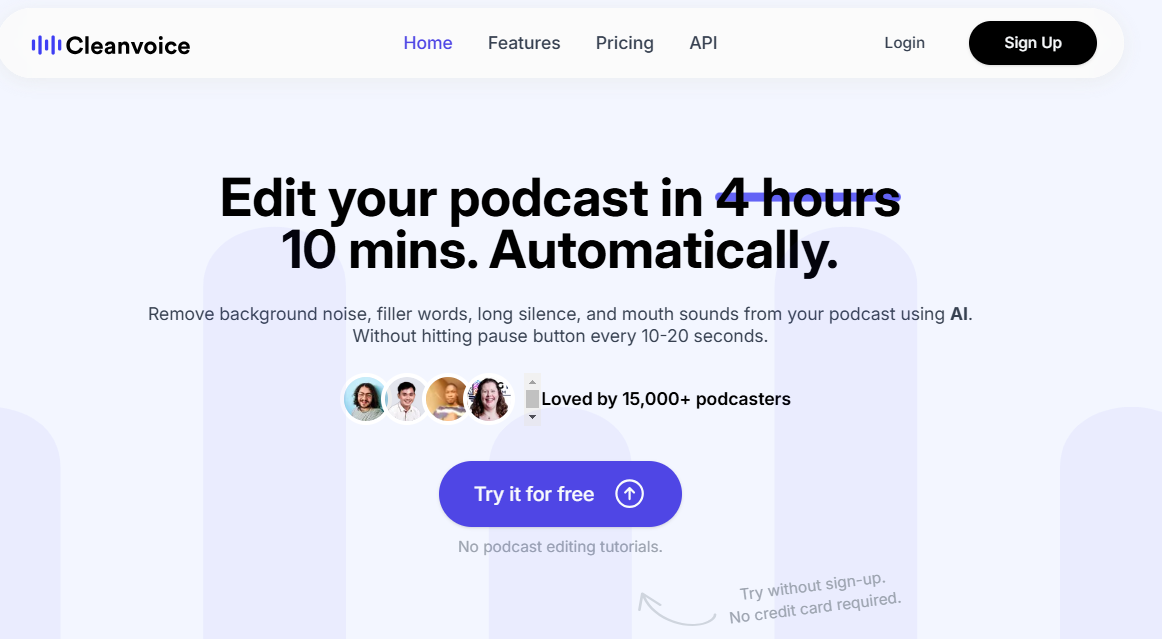Click the Loved by 15,000+ podcasters text
The image size is (1162, 639).
[x=666, y=399]
